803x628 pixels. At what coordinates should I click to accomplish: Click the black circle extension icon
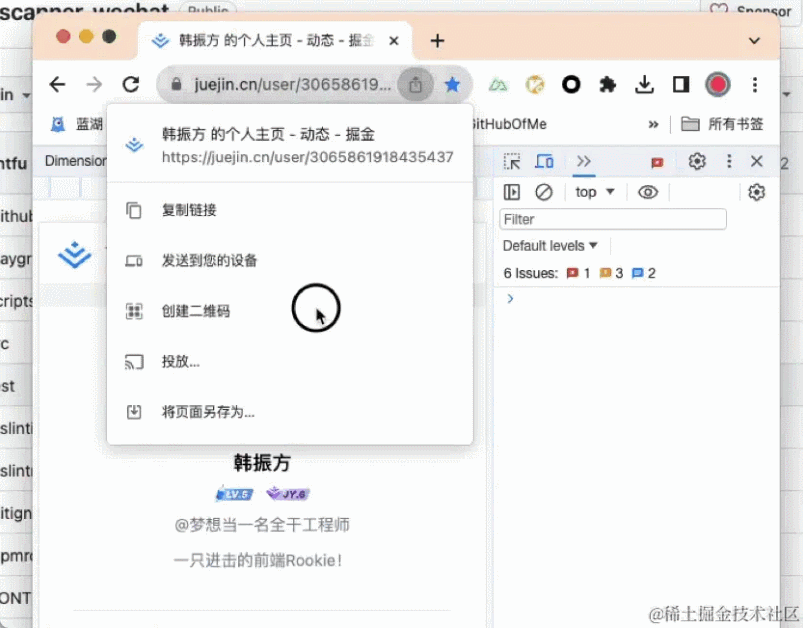[x=571, y=85]
